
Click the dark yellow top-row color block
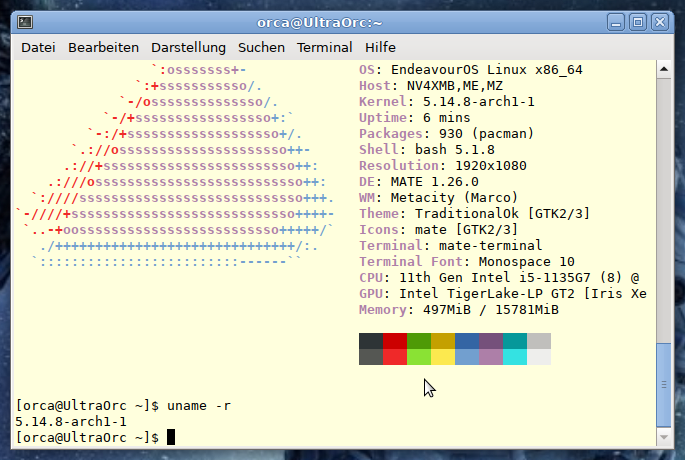pos(443,341)
